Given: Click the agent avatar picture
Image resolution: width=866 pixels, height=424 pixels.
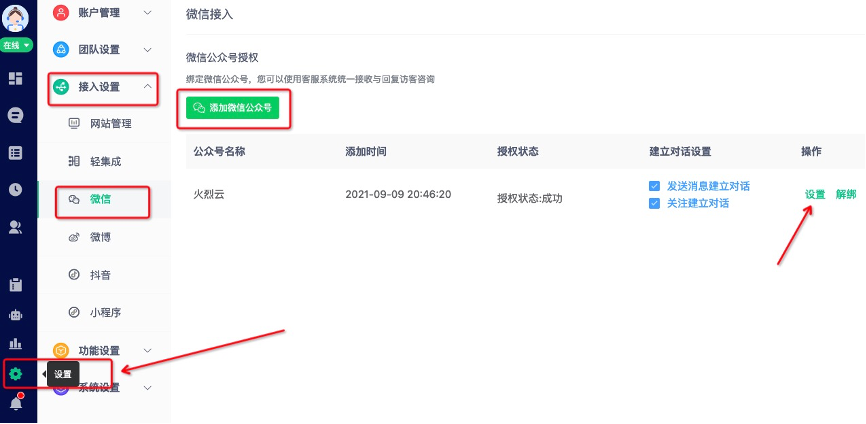Looking at the screenshot, I should [15, 18].
